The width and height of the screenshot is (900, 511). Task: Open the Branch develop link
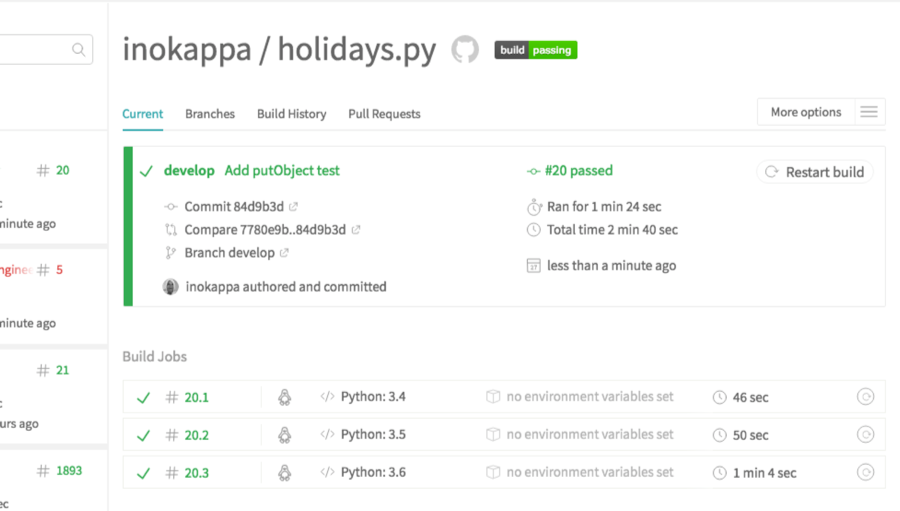[x=230, y=253]
